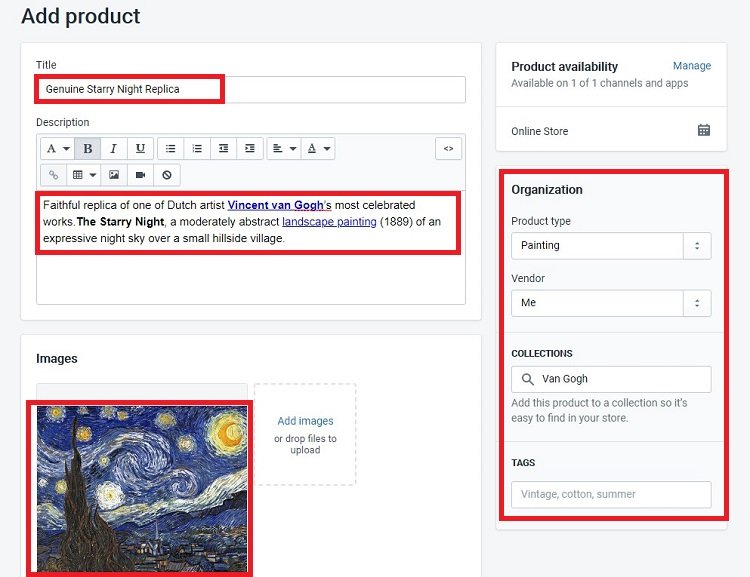Screen dimensions: 750x577
Task: Click the Collections search field
Action: click(611, 379)
